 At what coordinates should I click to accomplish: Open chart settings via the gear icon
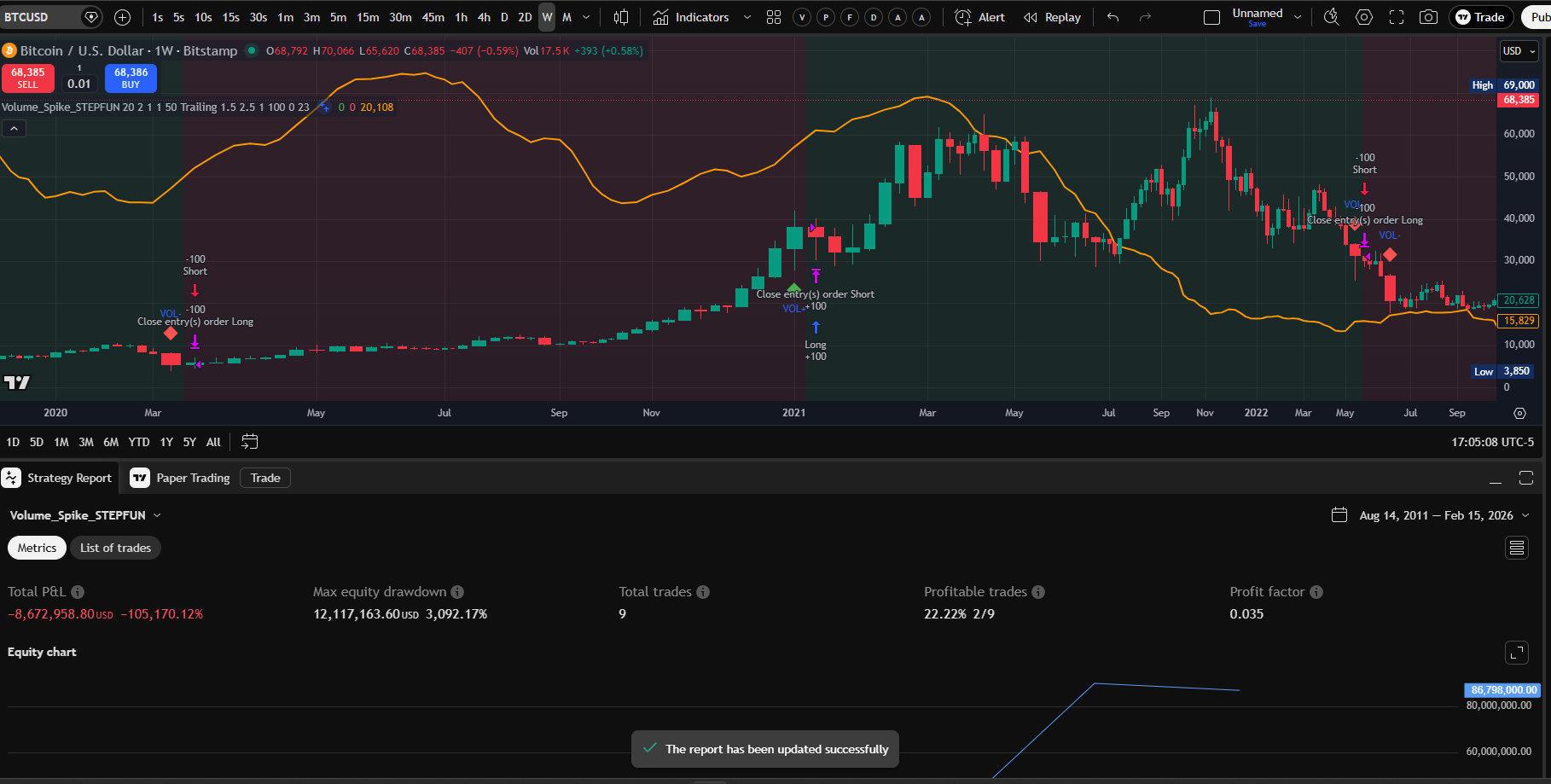pos(1363,16)
